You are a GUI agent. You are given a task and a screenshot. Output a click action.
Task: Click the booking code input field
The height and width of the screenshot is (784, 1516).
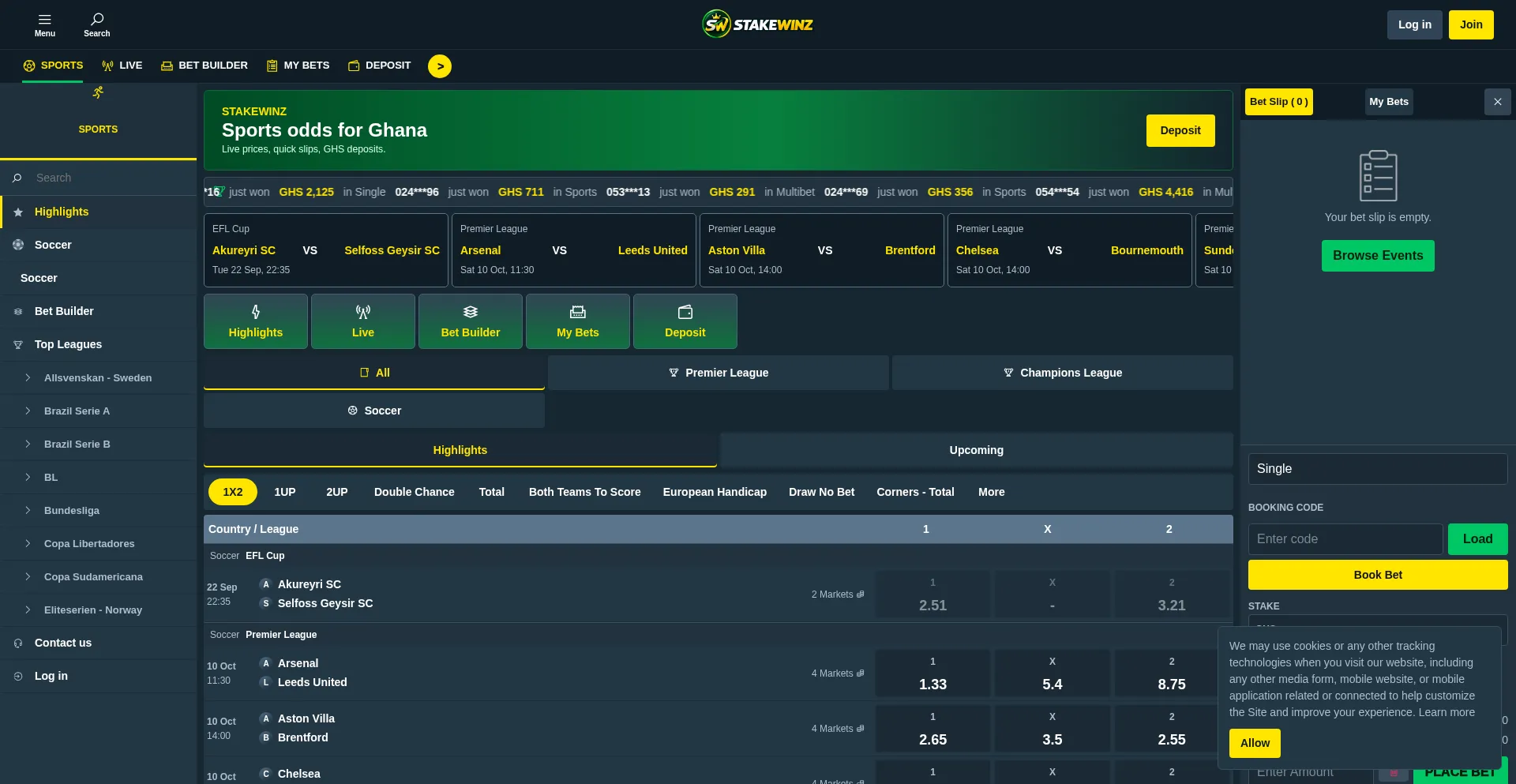(1345, 539)
